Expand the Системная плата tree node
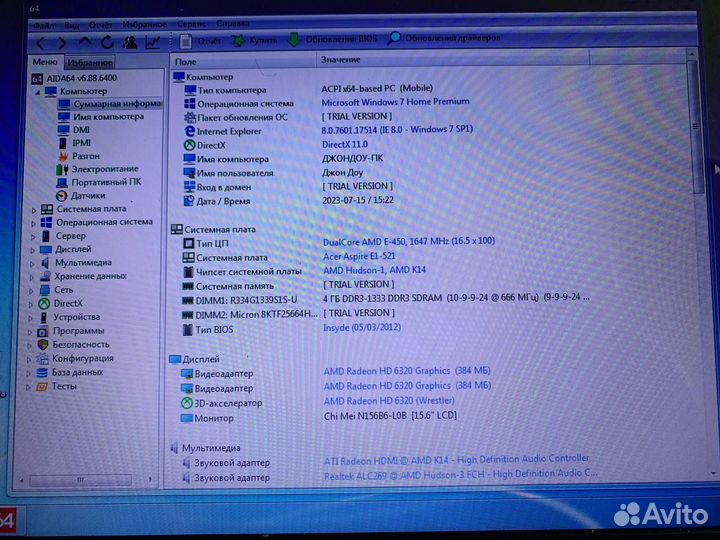This screenshot has height=540, width=720. click(34, 210)
